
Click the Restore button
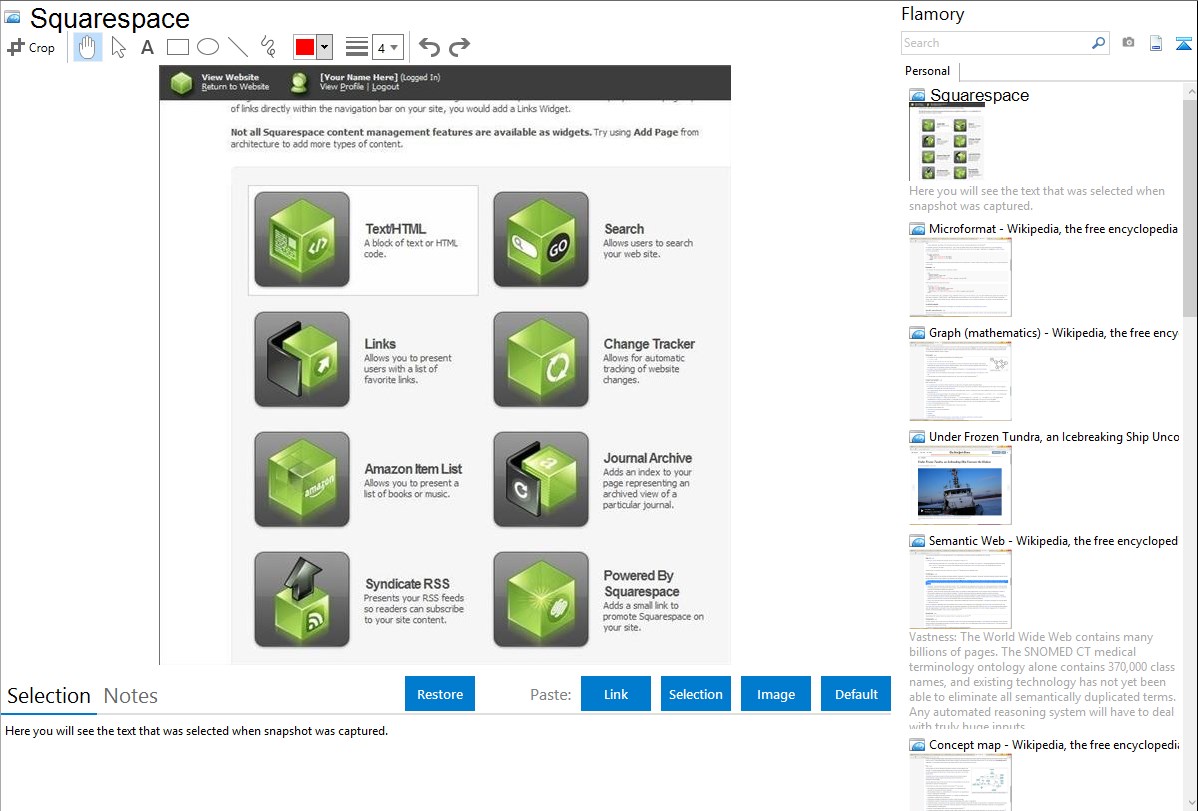(x=440, y=694)
